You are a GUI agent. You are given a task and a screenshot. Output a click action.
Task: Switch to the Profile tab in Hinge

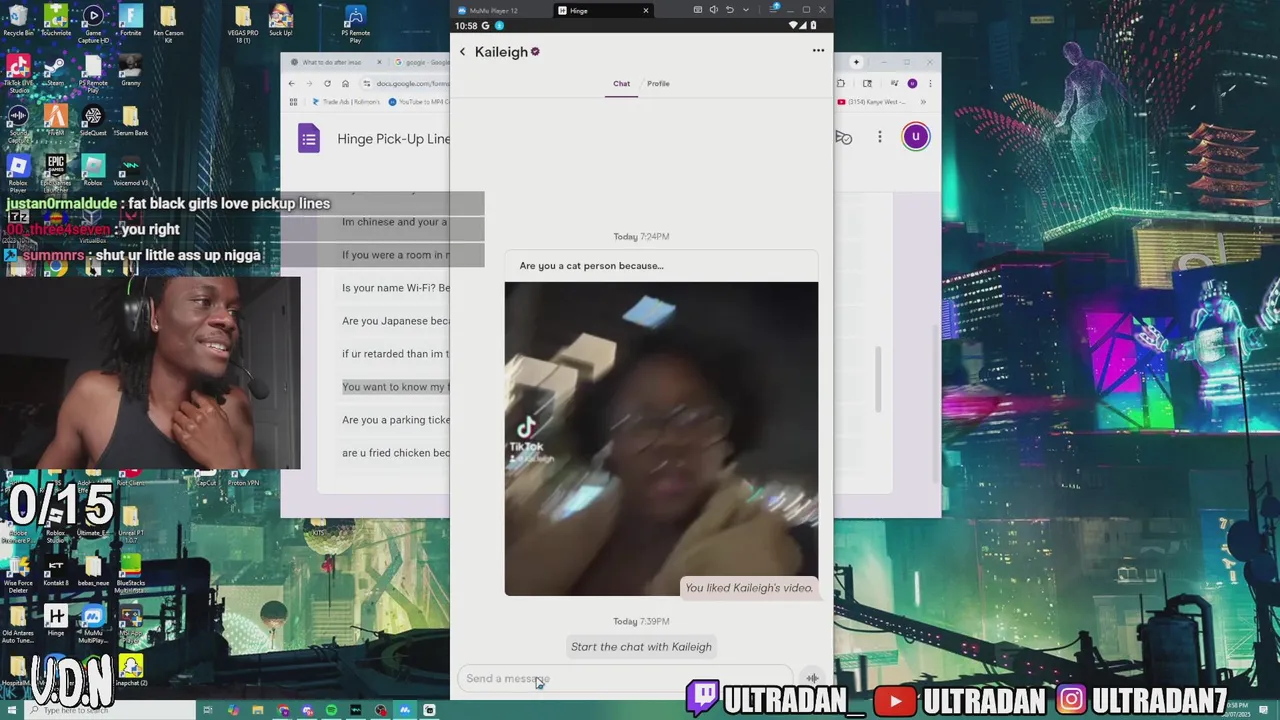(658, 84)
